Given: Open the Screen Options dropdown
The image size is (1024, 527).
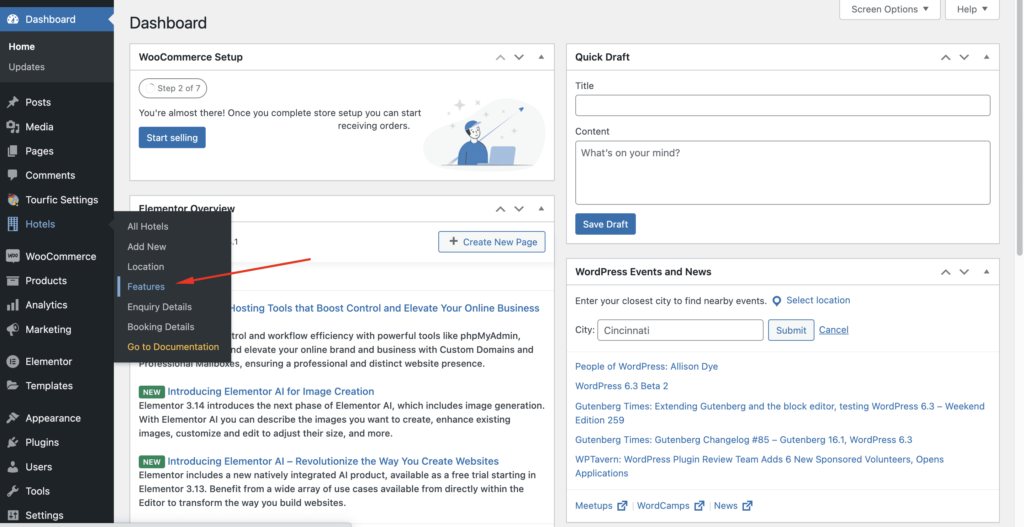Looking at the screenshot, I should 889,10.
